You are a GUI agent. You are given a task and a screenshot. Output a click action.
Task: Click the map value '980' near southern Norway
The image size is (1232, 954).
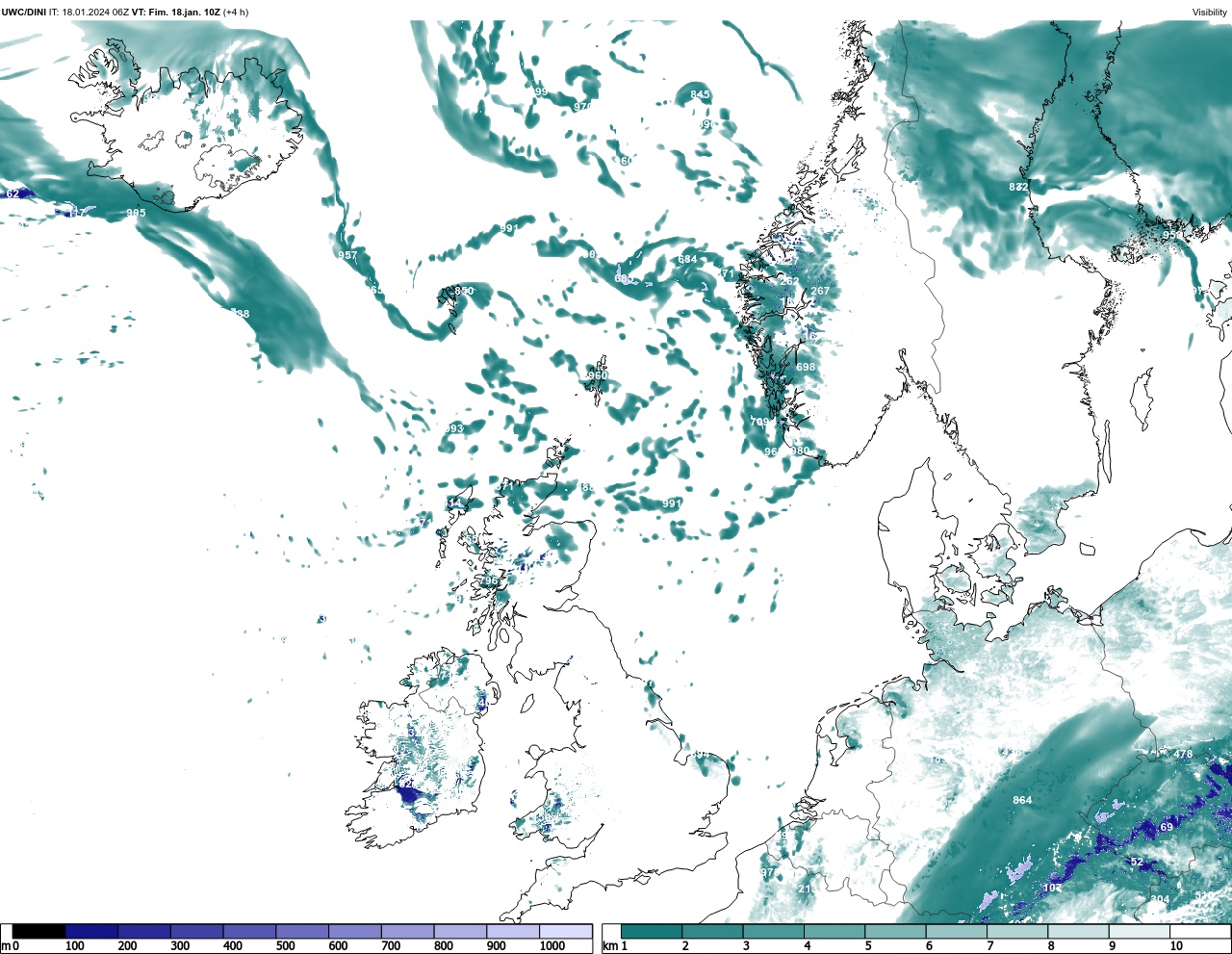800,451
